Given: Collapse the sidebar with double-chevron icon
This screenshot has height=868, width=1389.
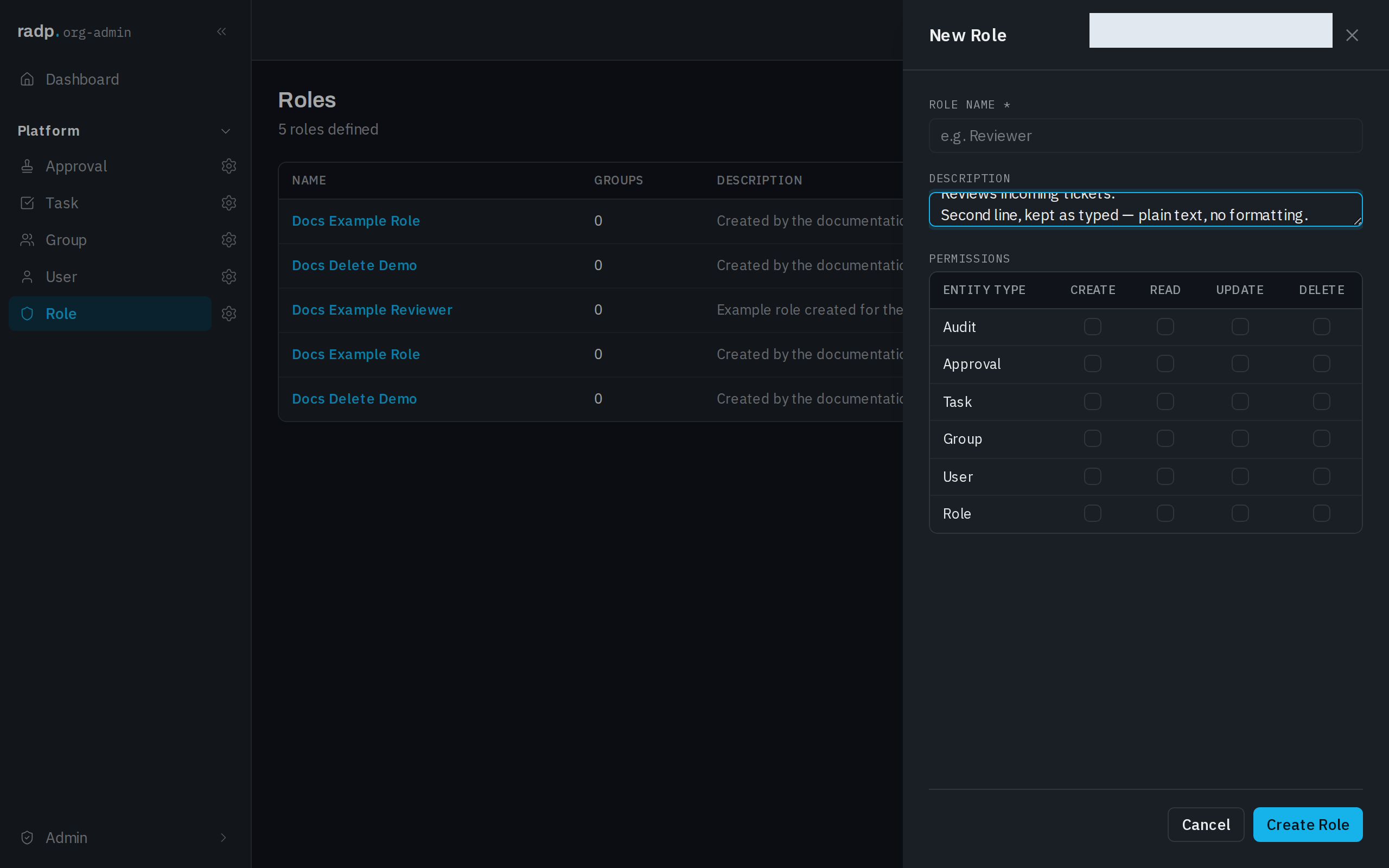Looking at the screenshot, I should [x=221, y=31].
